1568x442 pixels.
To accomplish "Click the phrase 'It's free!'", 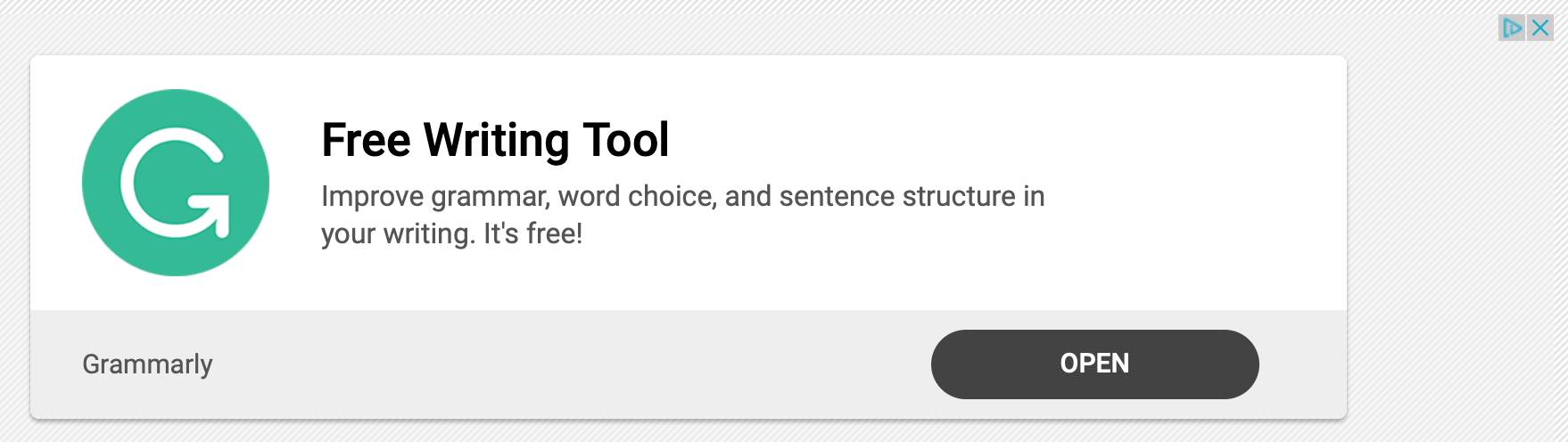I will [533, 233].
